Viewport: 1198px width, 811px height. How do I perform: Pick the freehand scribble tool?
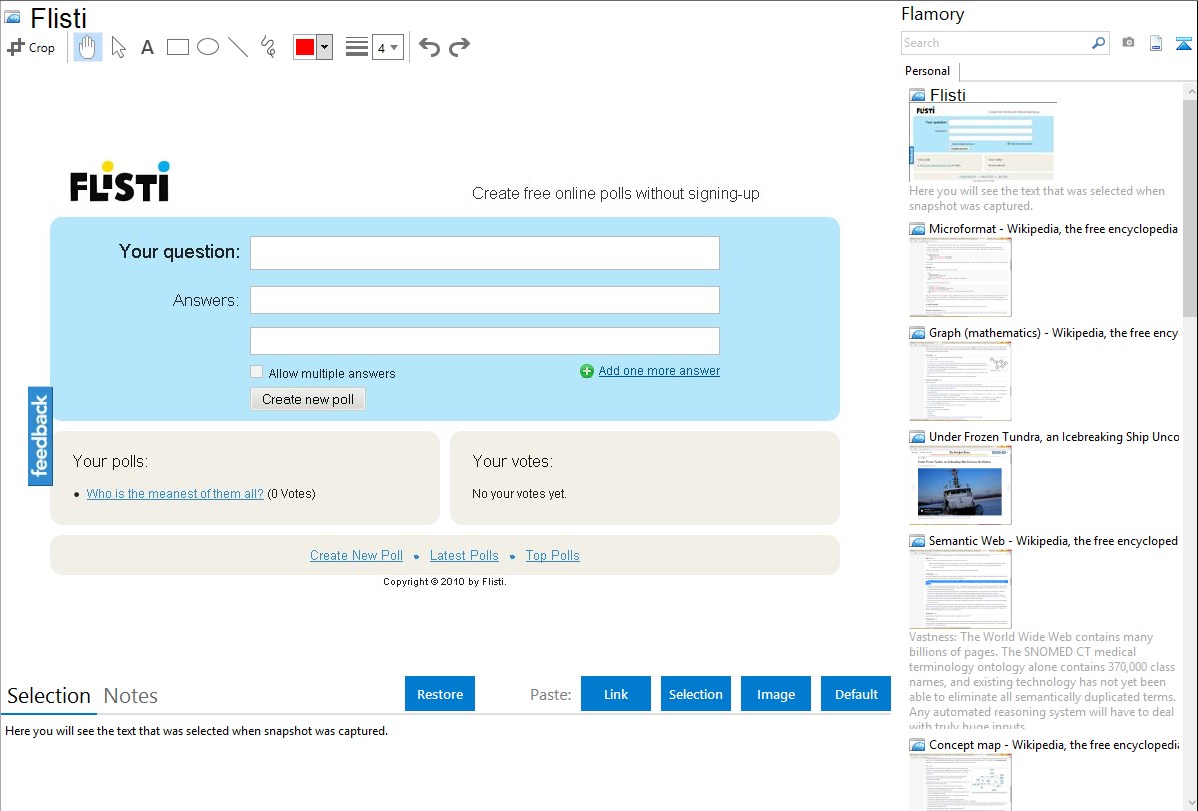point(268,47)
